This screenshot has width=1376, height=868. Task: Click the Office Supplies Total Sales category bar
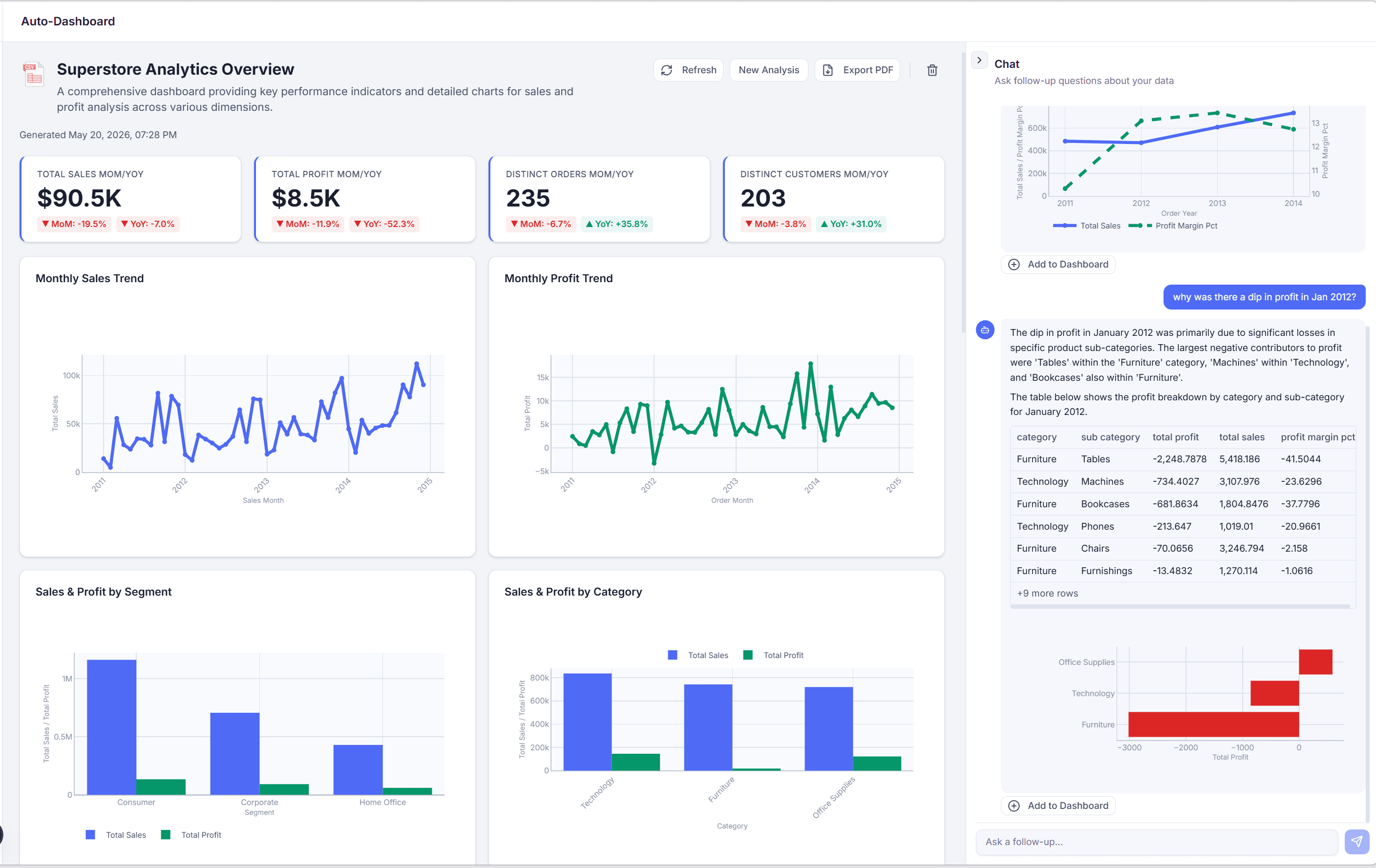click(x=828, y=728)
